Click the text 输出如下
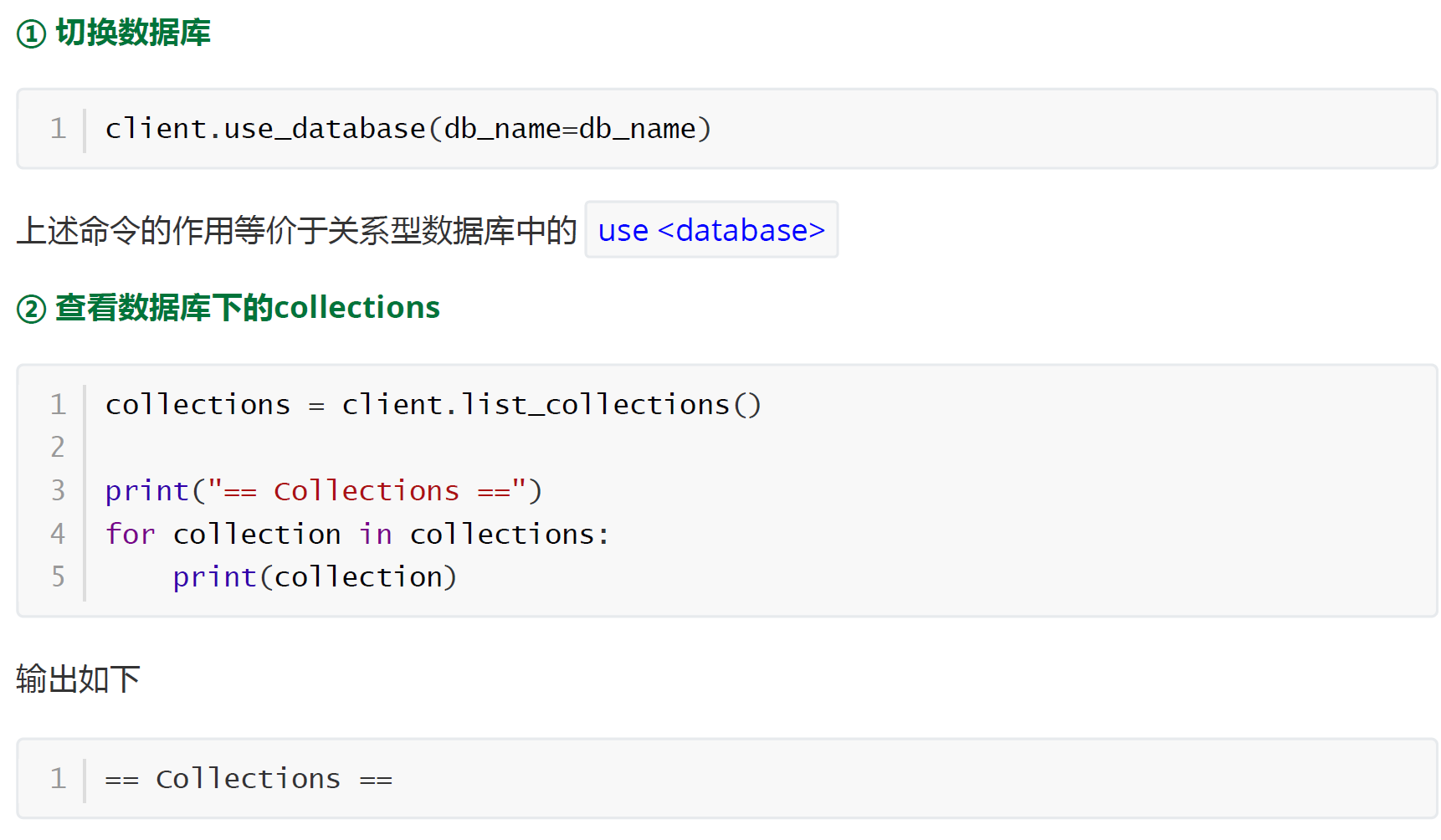The width and height of the screenshot is (1441, 840). coord(78,679)
